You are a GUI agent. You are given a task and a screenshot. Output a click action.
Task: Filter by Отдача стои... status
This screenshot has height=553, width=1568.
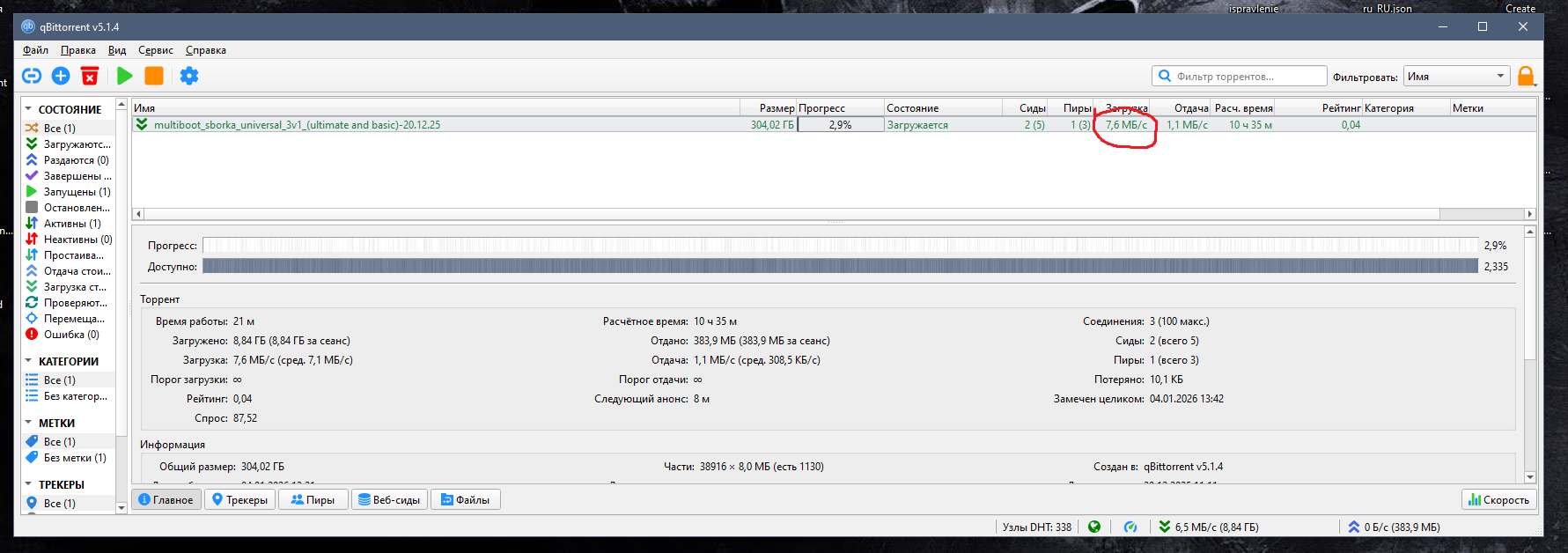tap(69, 271)
